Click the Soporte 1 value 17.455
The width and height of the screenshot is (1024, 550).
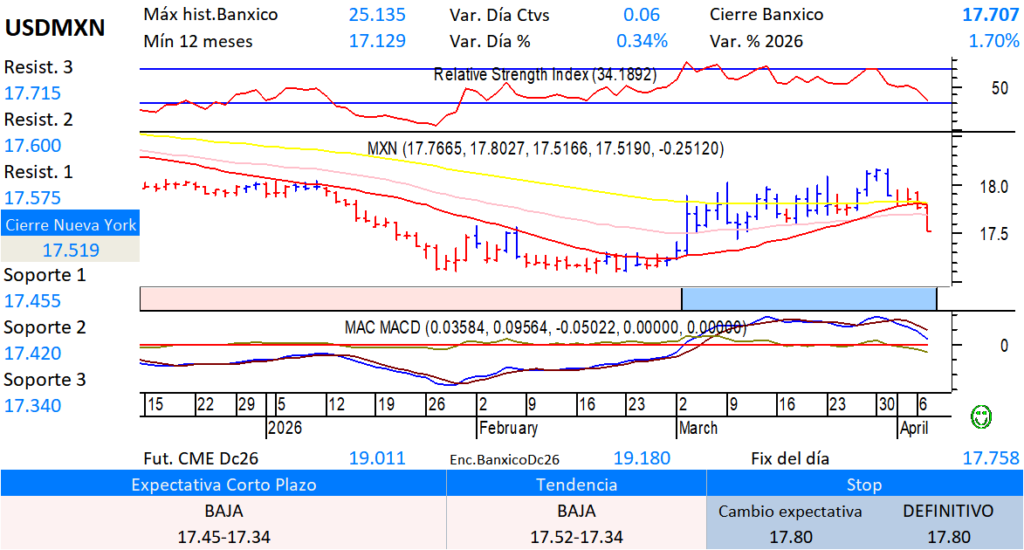point(33,301)
